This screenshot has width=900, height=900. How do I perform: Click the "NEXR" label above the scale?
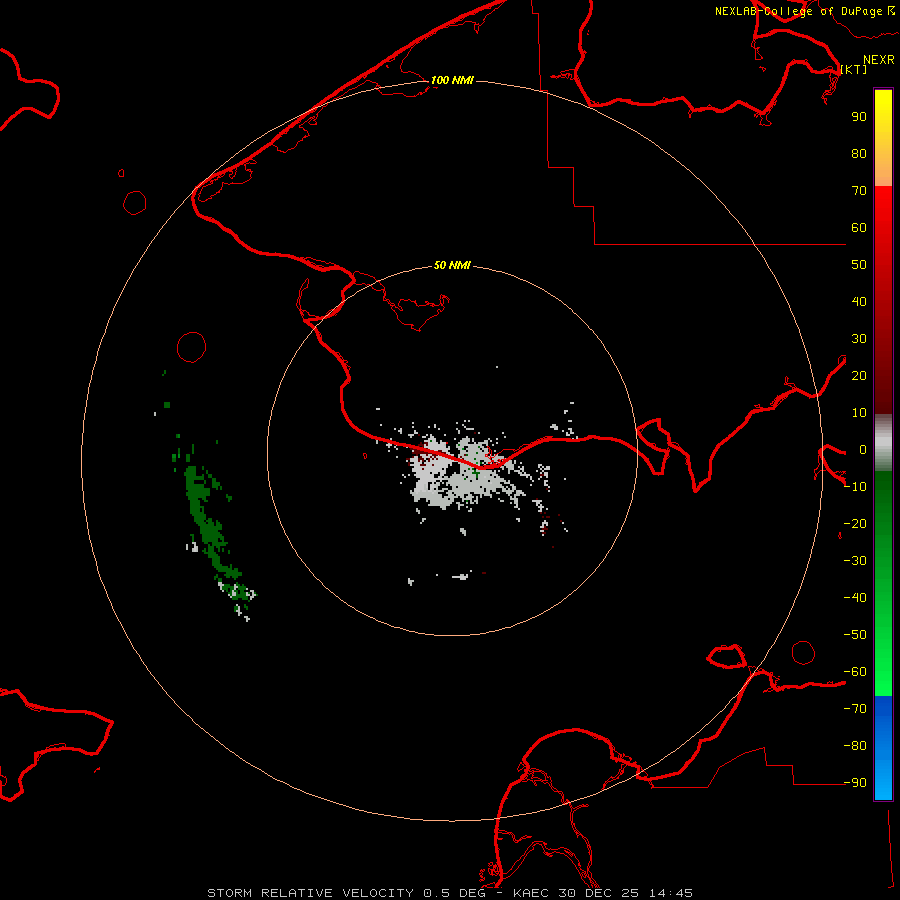878,60
